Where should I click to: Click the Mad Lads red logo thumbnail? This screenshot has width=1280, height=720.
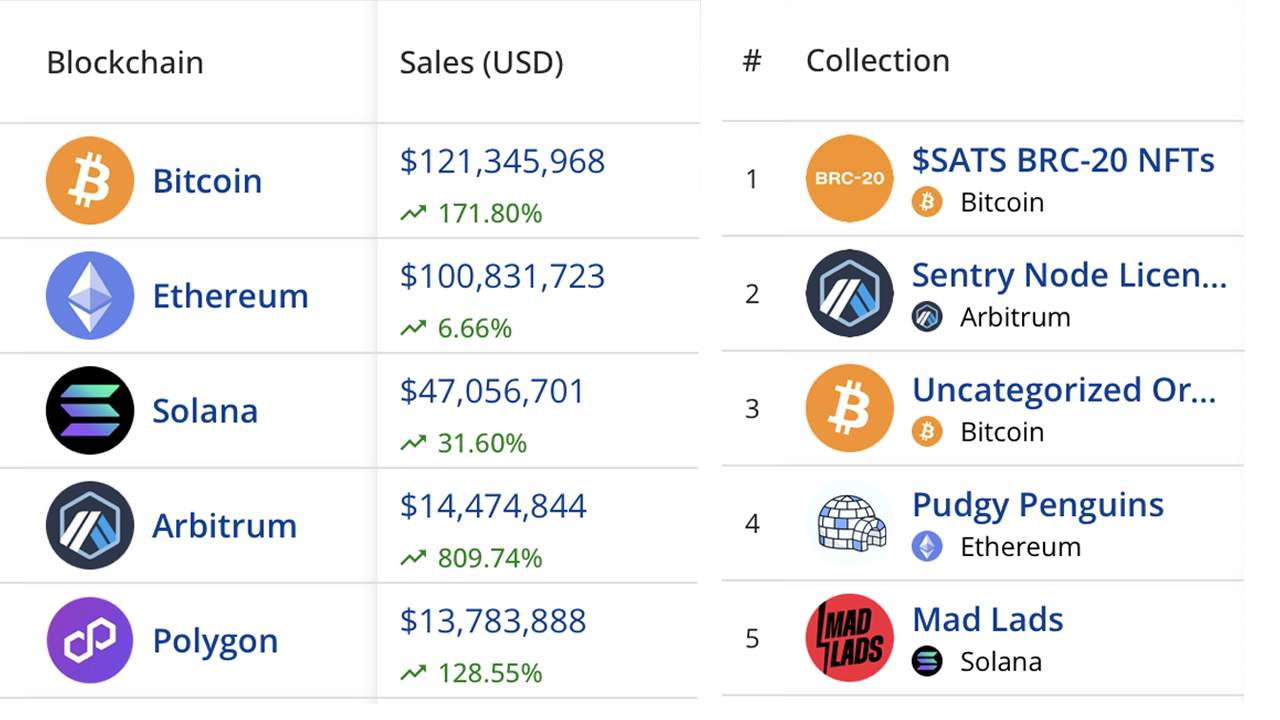point(849,638)
